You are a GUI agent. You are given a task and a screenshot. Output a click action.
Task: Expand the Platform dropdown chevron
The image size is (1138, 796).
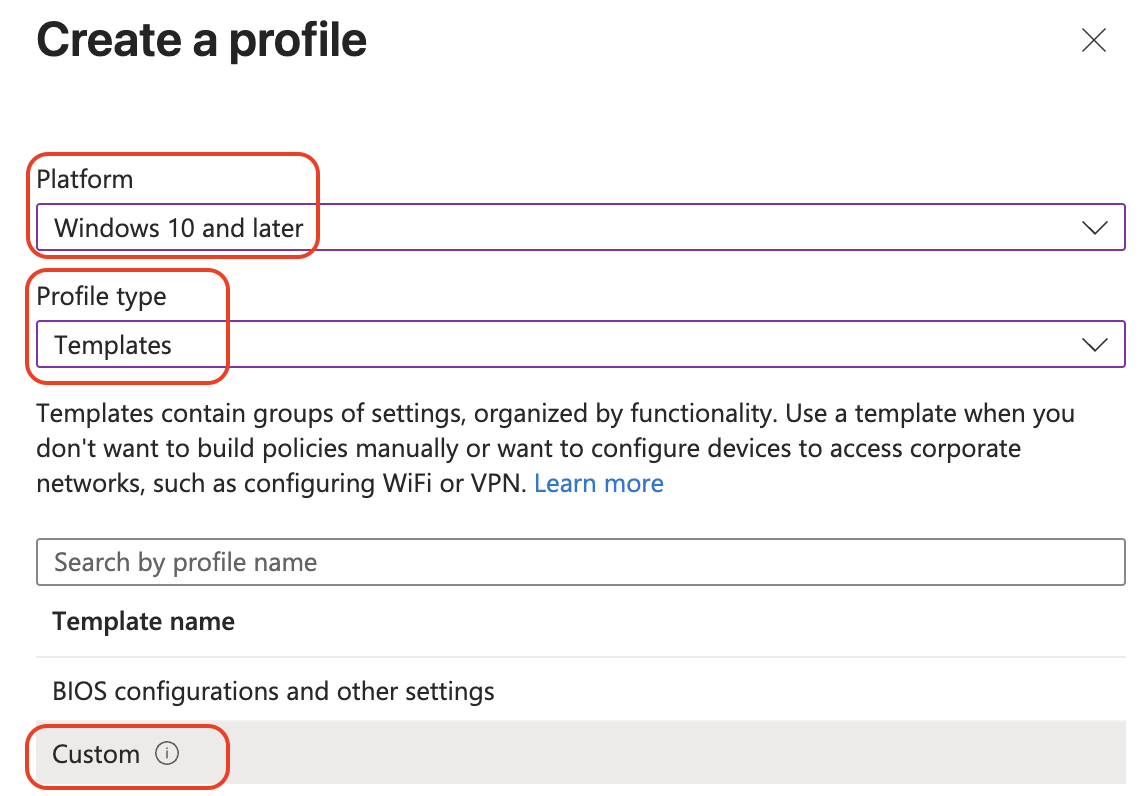(1094, 228)
